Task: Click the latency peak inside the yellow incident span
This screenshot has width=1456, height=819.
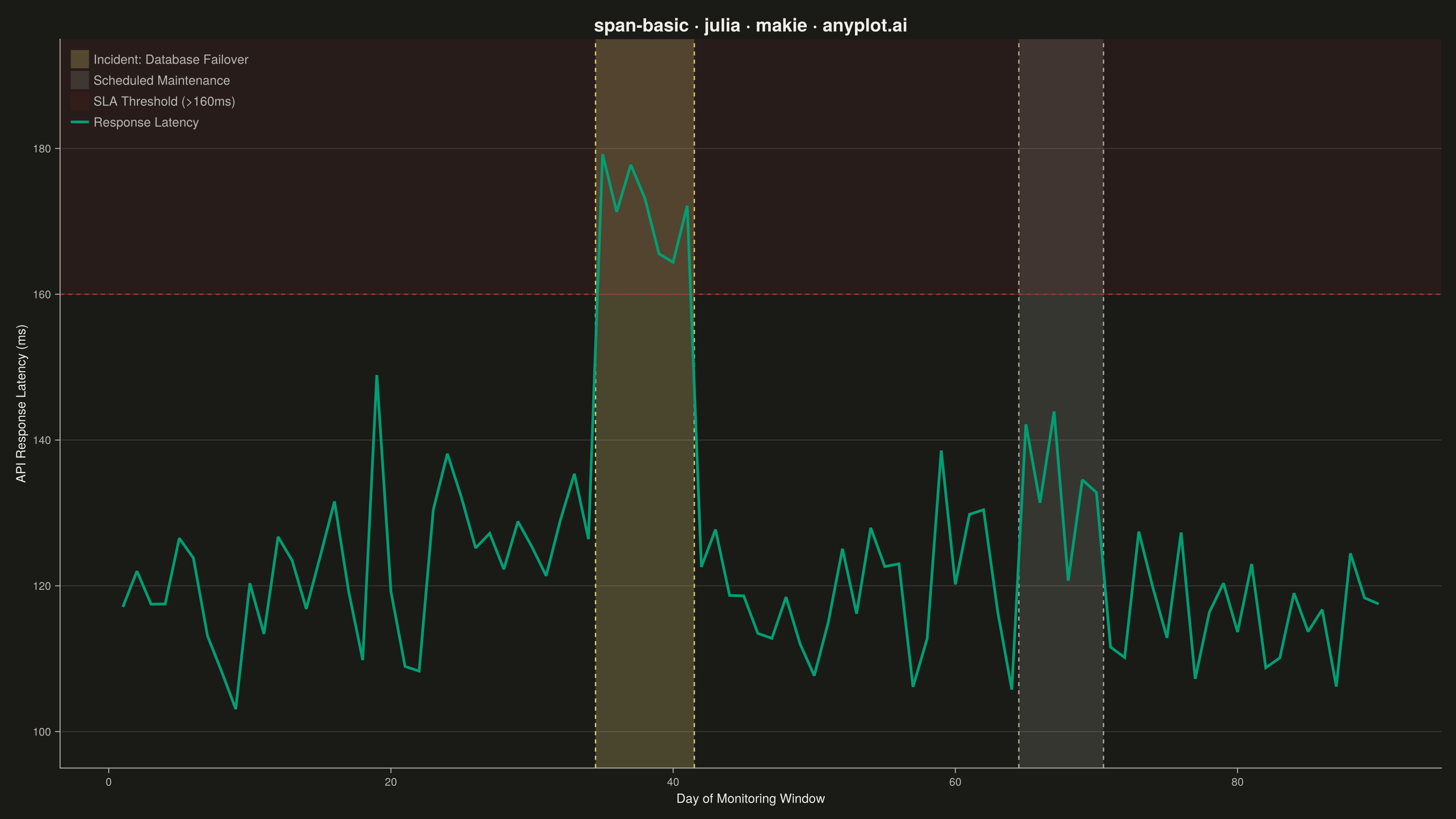Action: click(602, 155)
